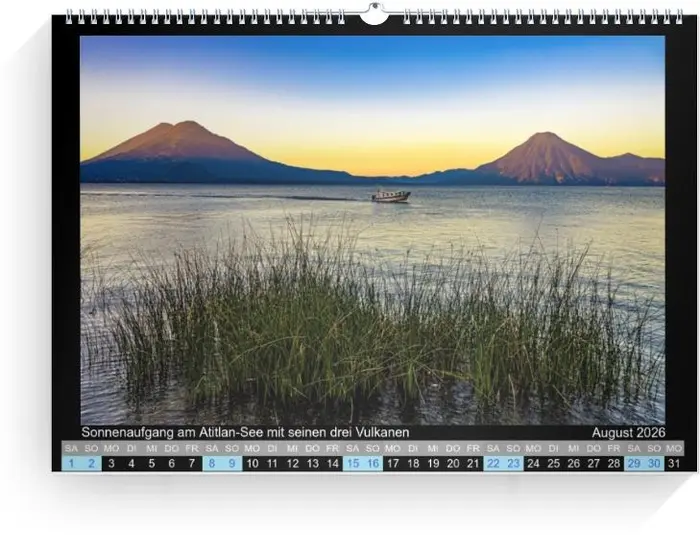Click the Sonnenaufgang am Atitlan-See caption

point(245,433)
